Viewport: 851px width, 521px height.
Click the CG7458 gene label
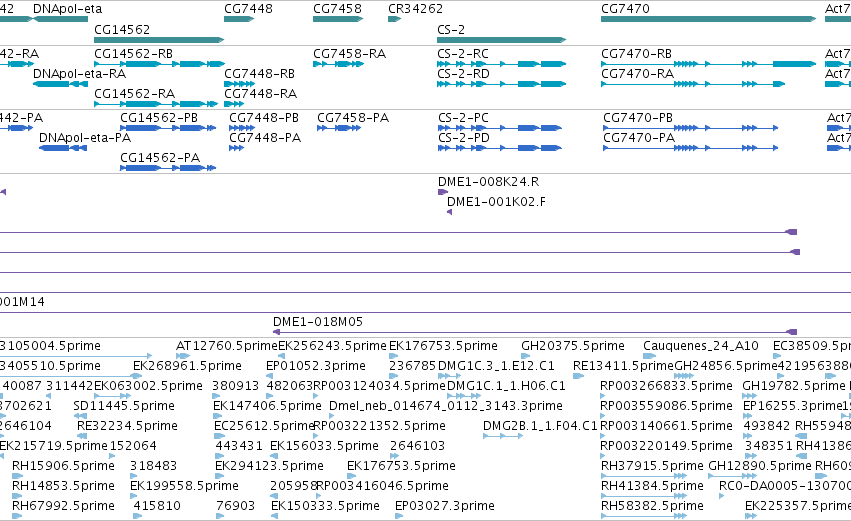point(337,9)
